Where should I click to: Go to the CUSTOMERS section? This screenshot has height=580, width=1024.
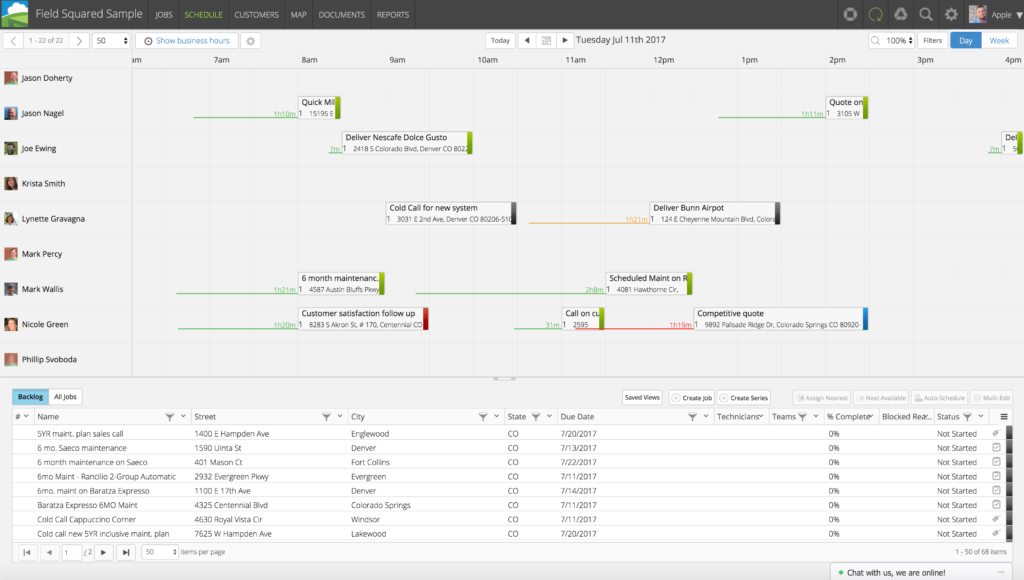coord(256,14)
